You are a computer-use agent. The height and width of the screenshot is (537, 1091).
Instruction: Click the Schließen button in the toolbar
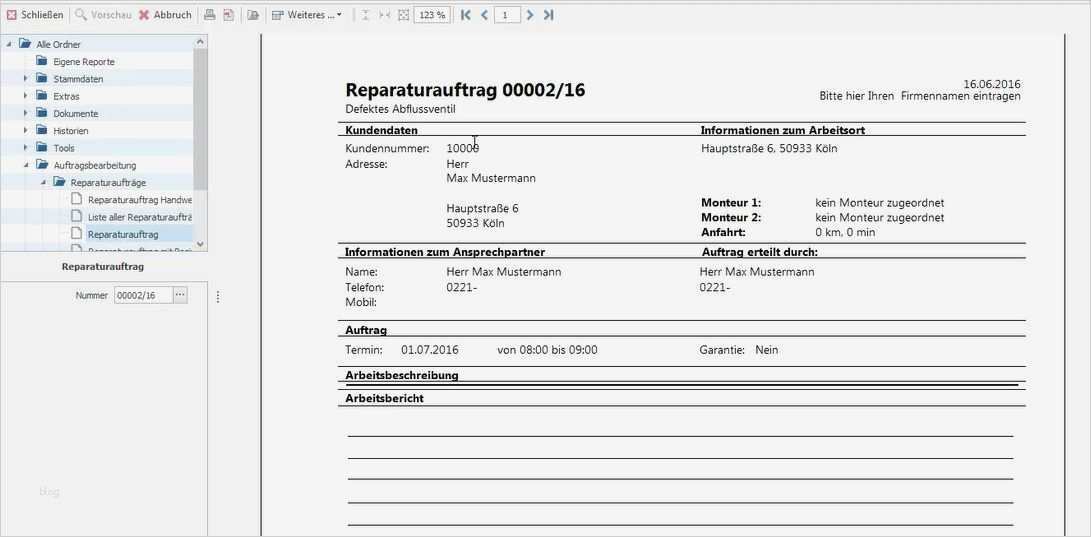(35, 15)
